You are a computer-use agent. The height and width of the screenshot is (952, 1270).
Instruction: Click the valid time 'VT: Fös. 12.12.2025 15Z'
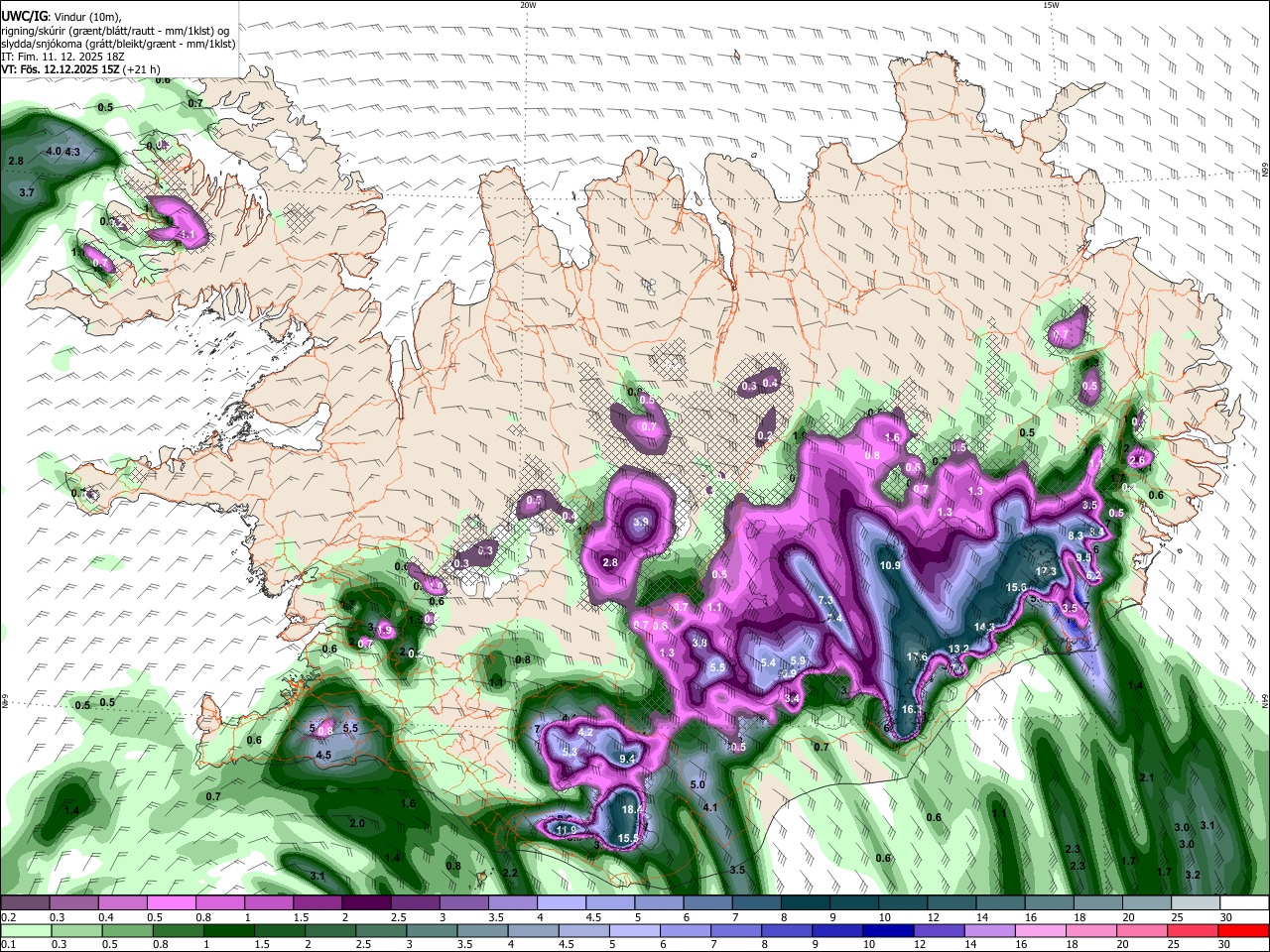click(x=61, y=69)
